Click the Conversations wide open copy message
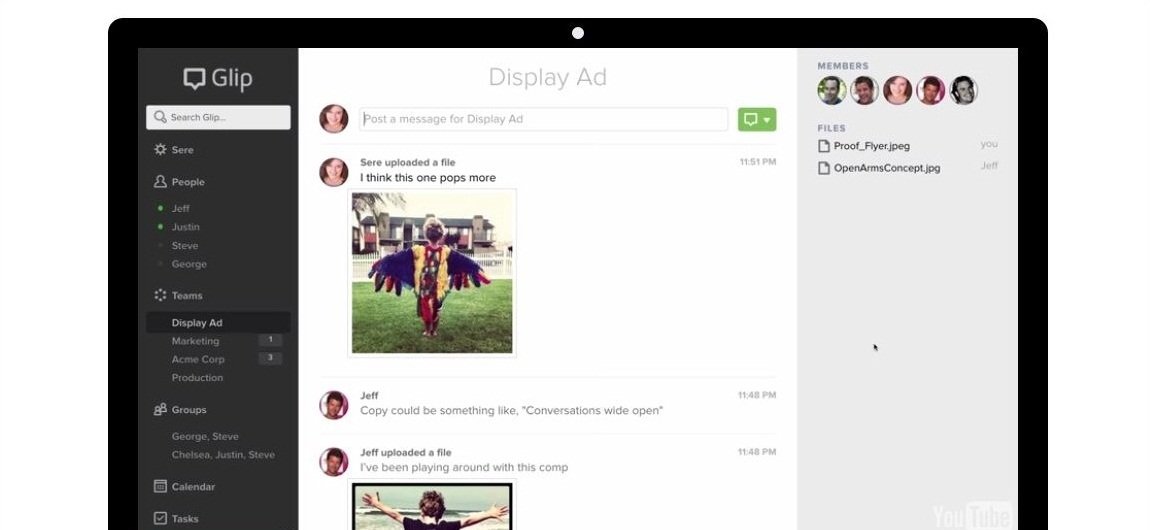The height and width of the screenshot is (530, 1150). (x=511, y=411)
